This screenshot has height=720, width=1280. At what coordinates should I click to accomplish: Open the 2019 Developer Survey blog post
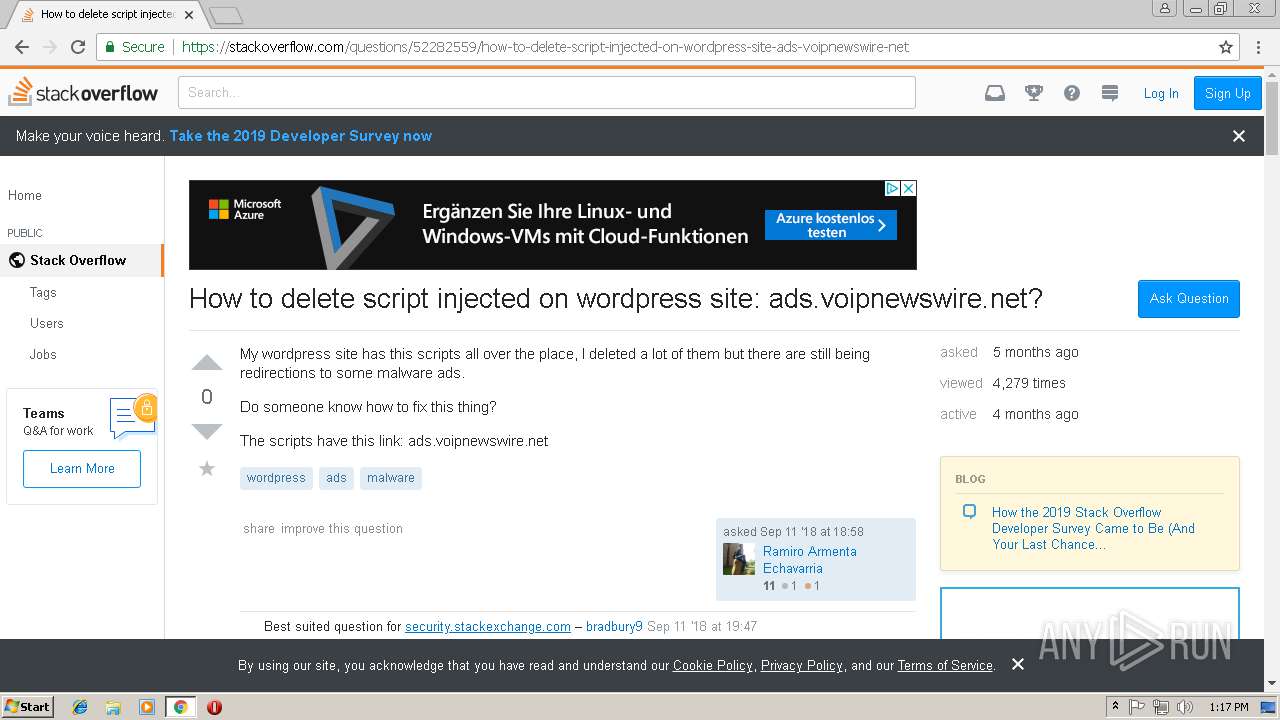(x=1093, y=528)
